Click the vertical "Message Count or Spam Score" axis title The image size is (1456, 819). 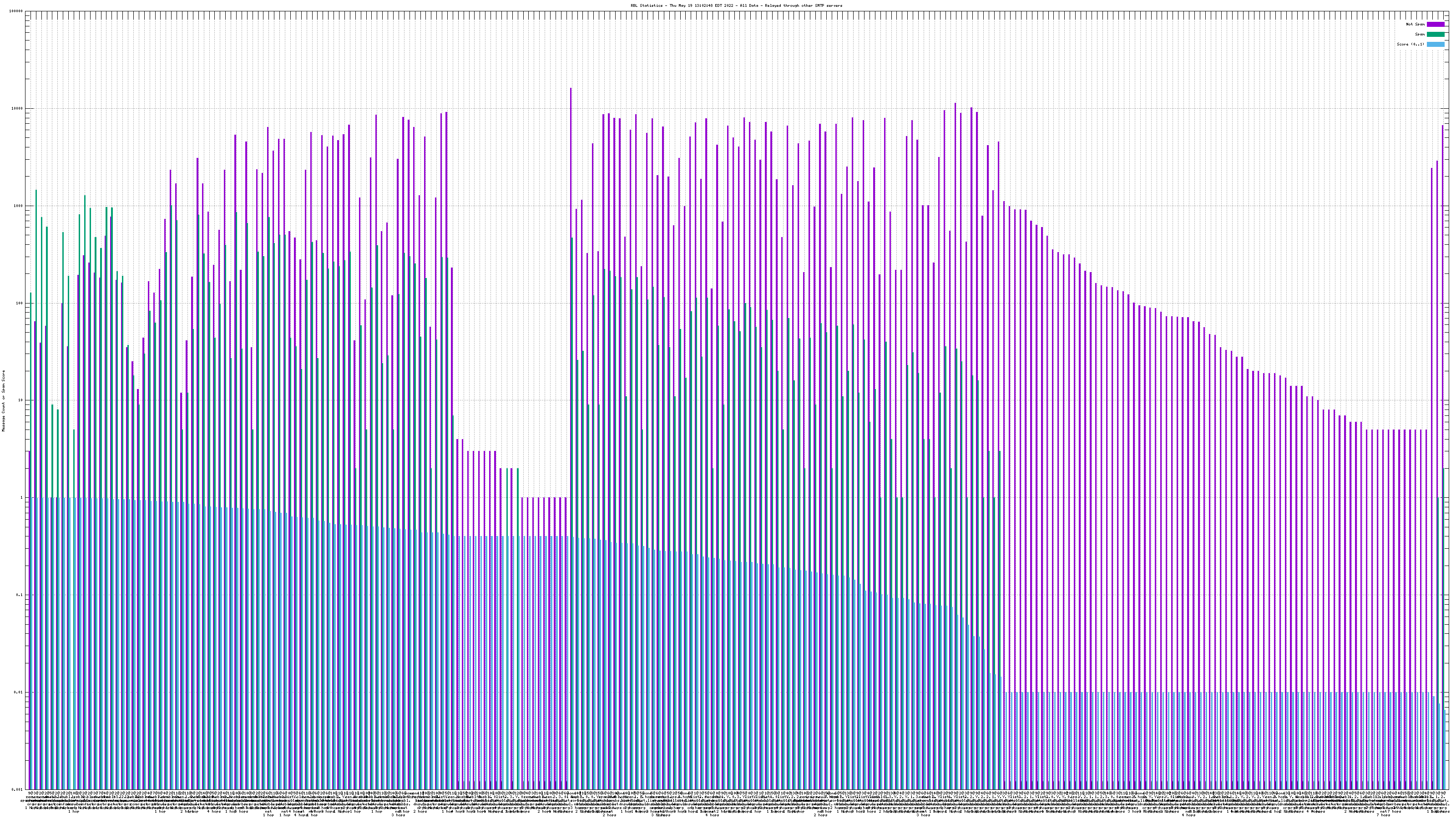(x=3, y=401)
